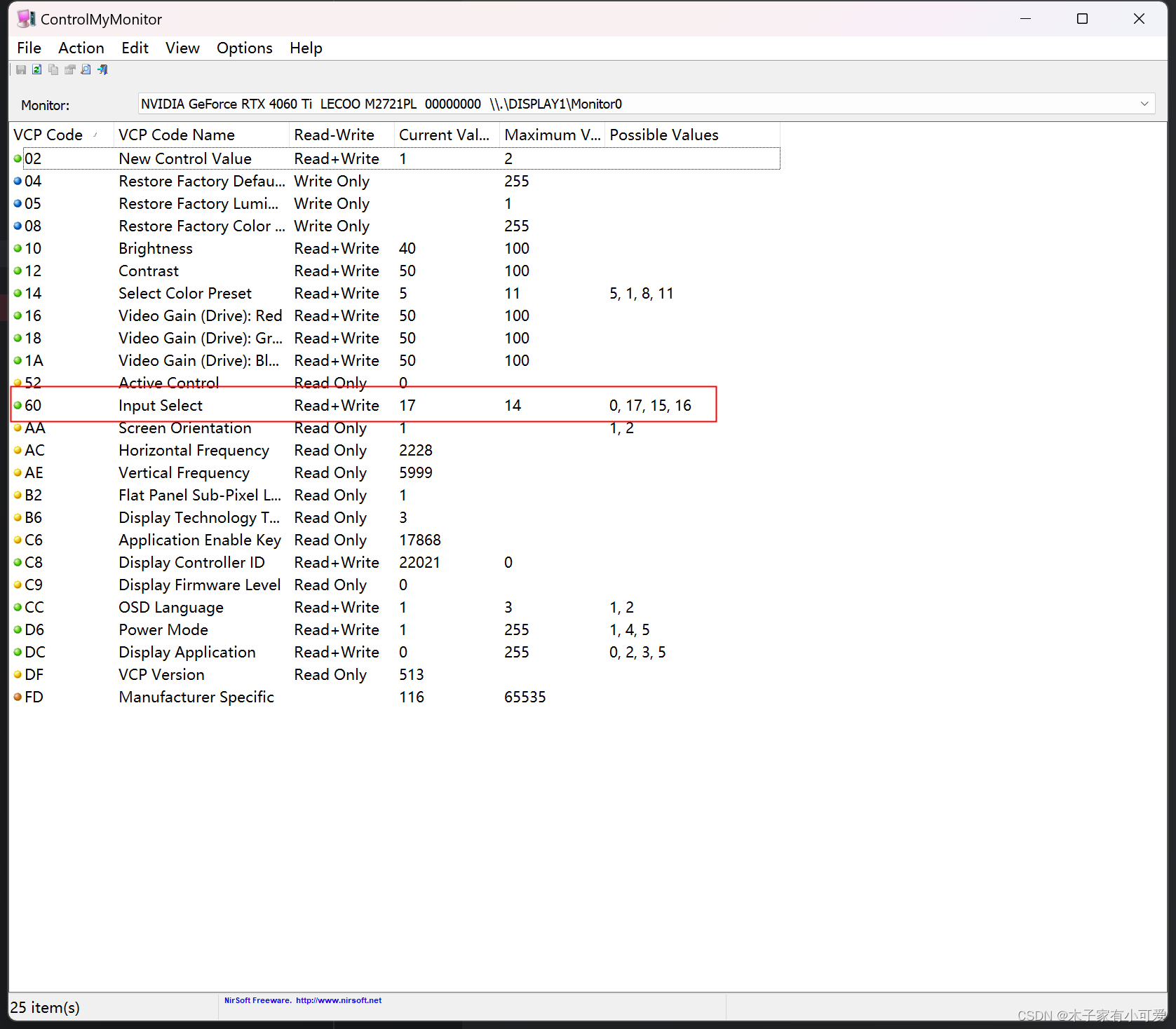Expand the Monitor selection dropdown

pyautogui.click(x=1144, y=104)
